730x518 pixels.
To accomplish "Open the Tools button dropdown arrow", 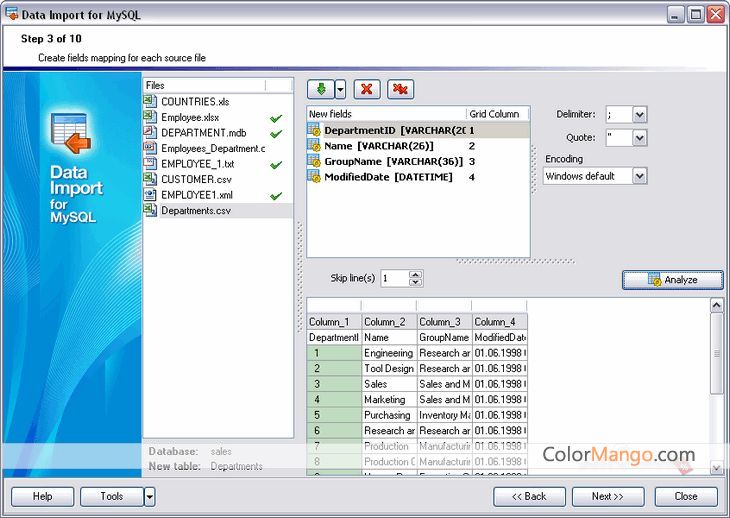I will tap(149, 497).
